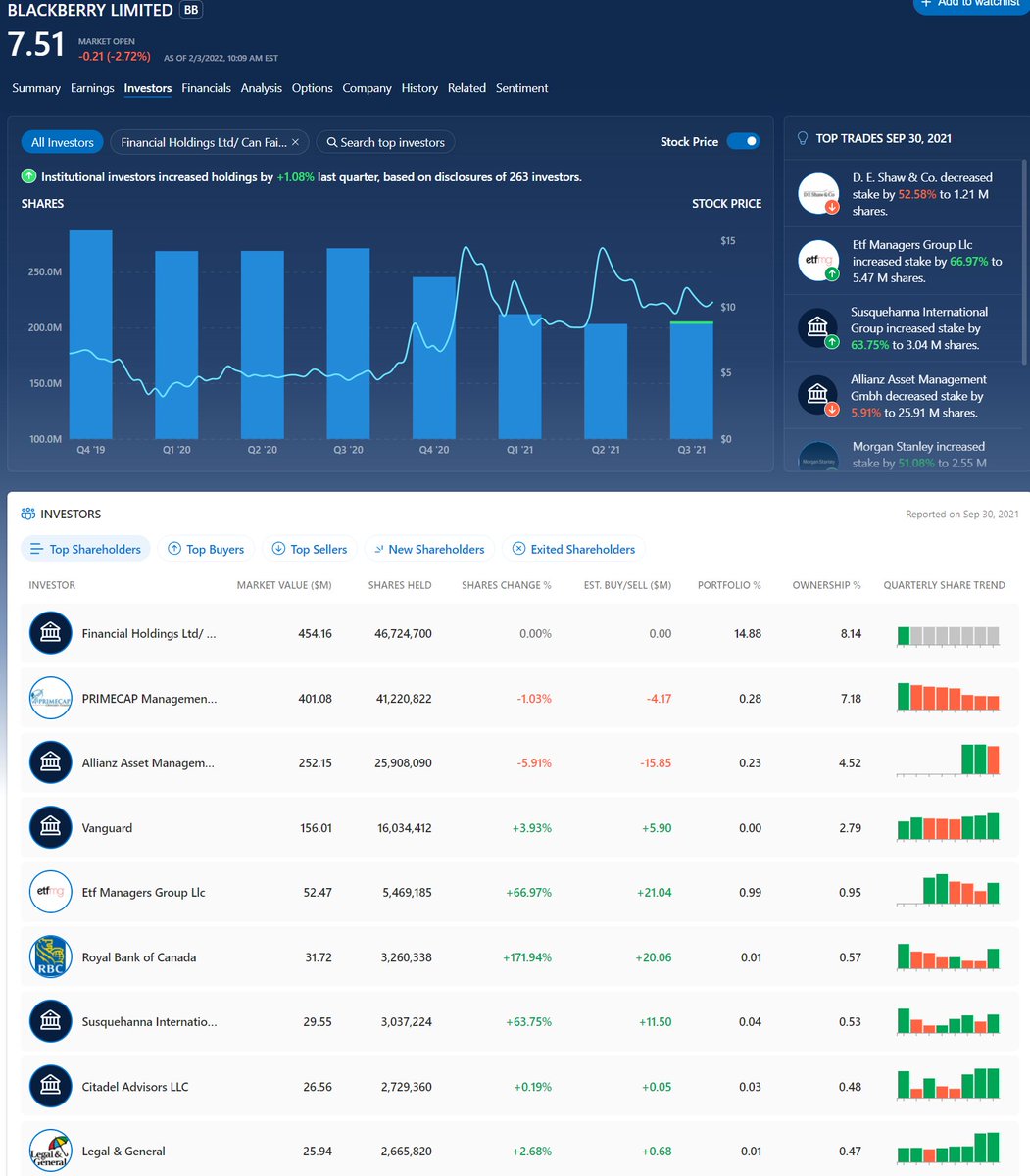This screenshot has height=1176, width=1030.
Task: Open the Sentiment tab
Action: (521, 88)
